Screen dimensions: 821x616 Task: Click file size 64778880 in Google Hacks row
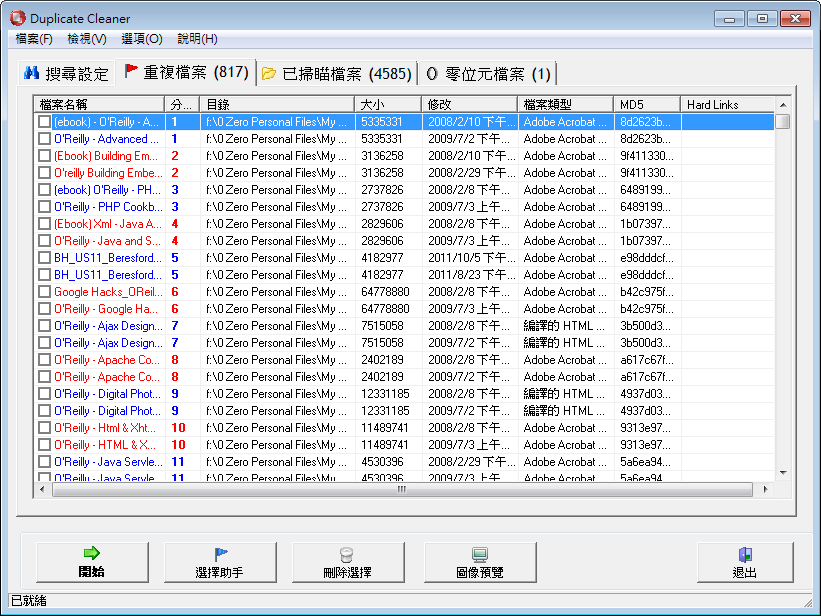tap(385, 292)
